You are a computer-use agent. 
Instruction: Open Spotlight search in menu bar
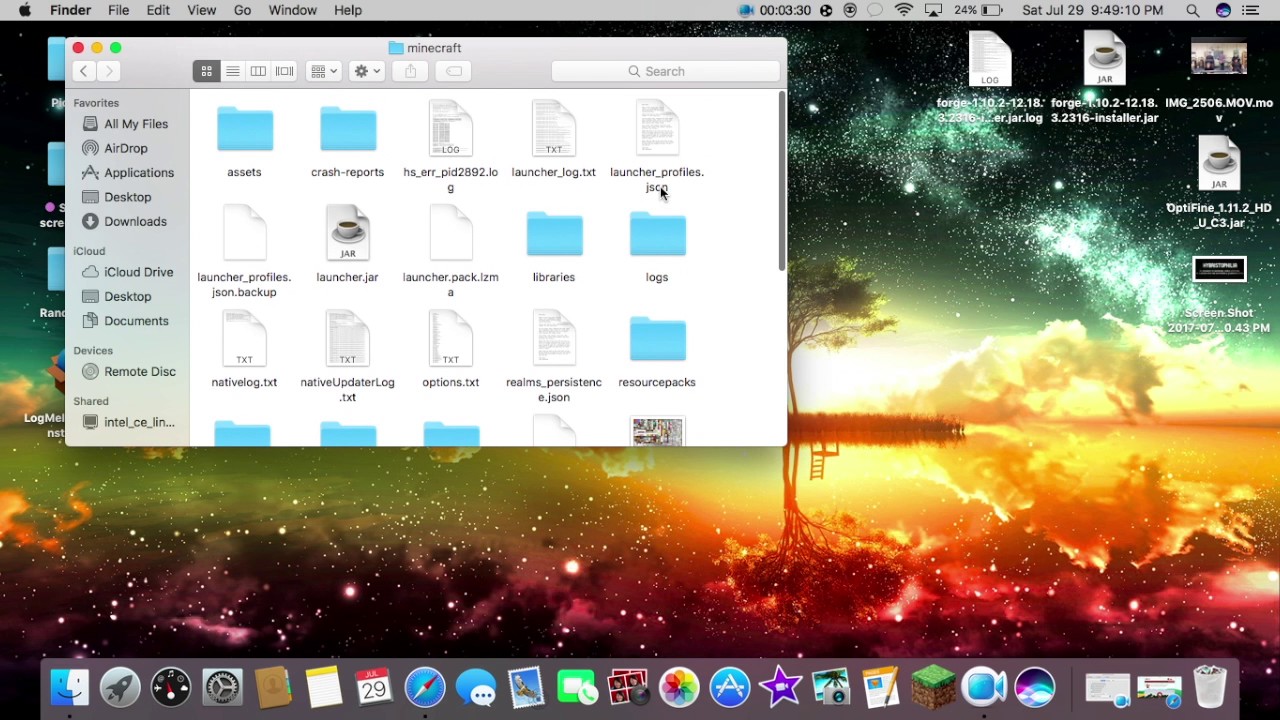point(1193,10)
